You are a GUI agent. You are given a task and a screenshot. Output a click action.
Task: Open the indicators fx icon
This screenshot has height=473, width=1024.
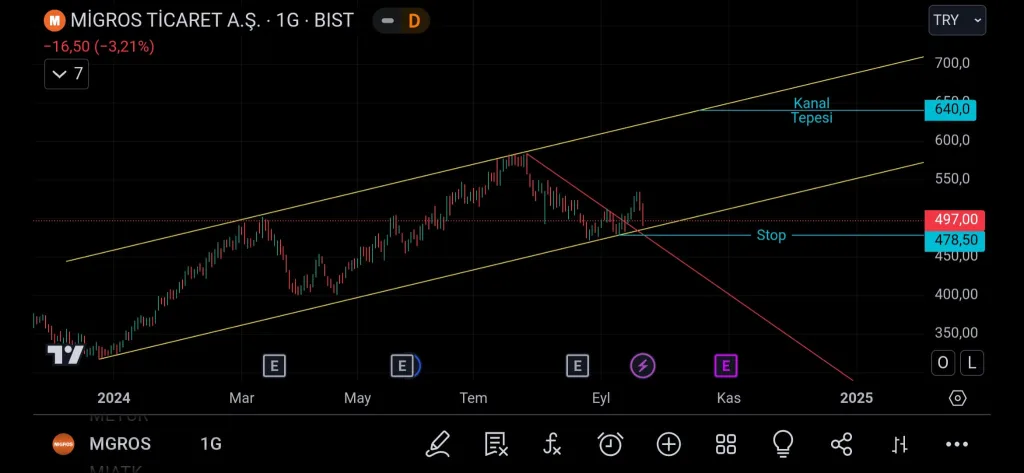pos(552,444)
